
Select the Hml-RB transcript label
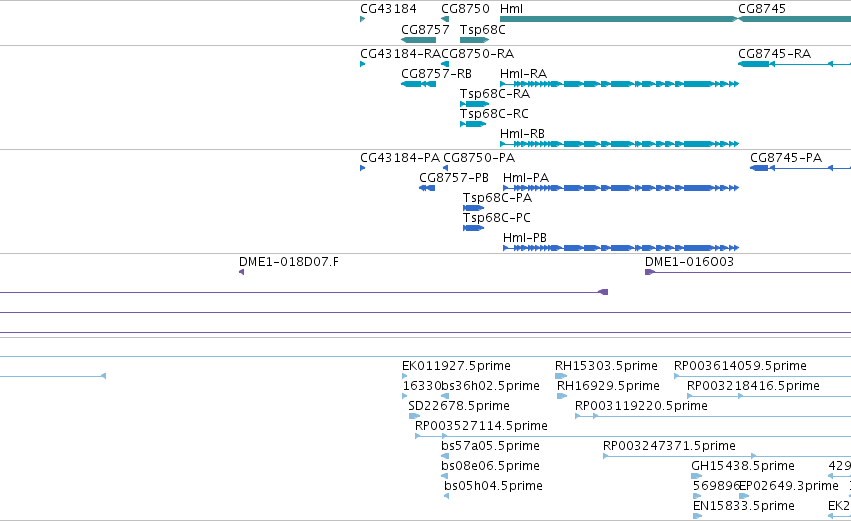pyautogui.click(x=522, y=134)
